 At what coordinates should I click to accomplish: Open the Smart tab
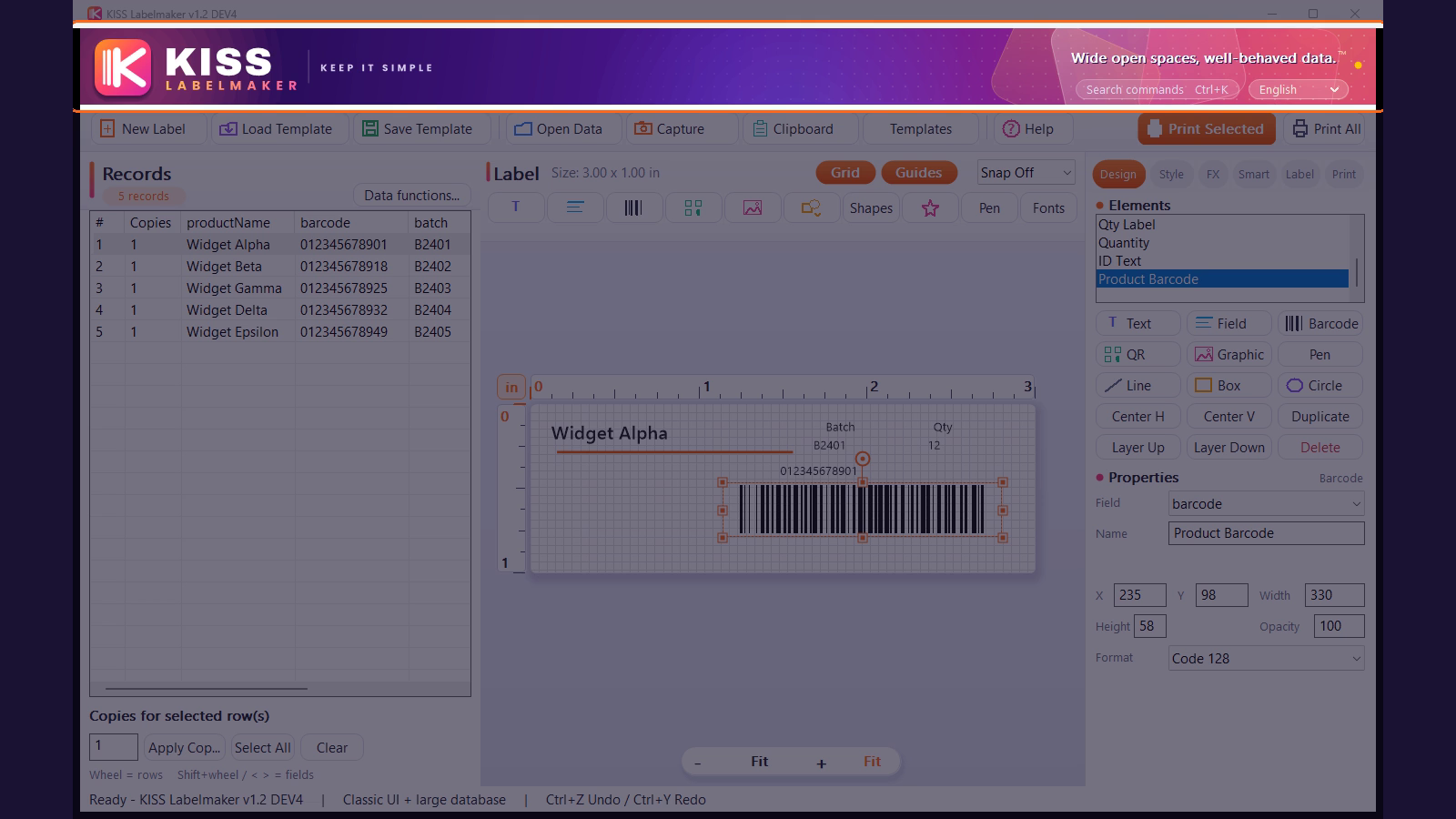coord(1253,175)
